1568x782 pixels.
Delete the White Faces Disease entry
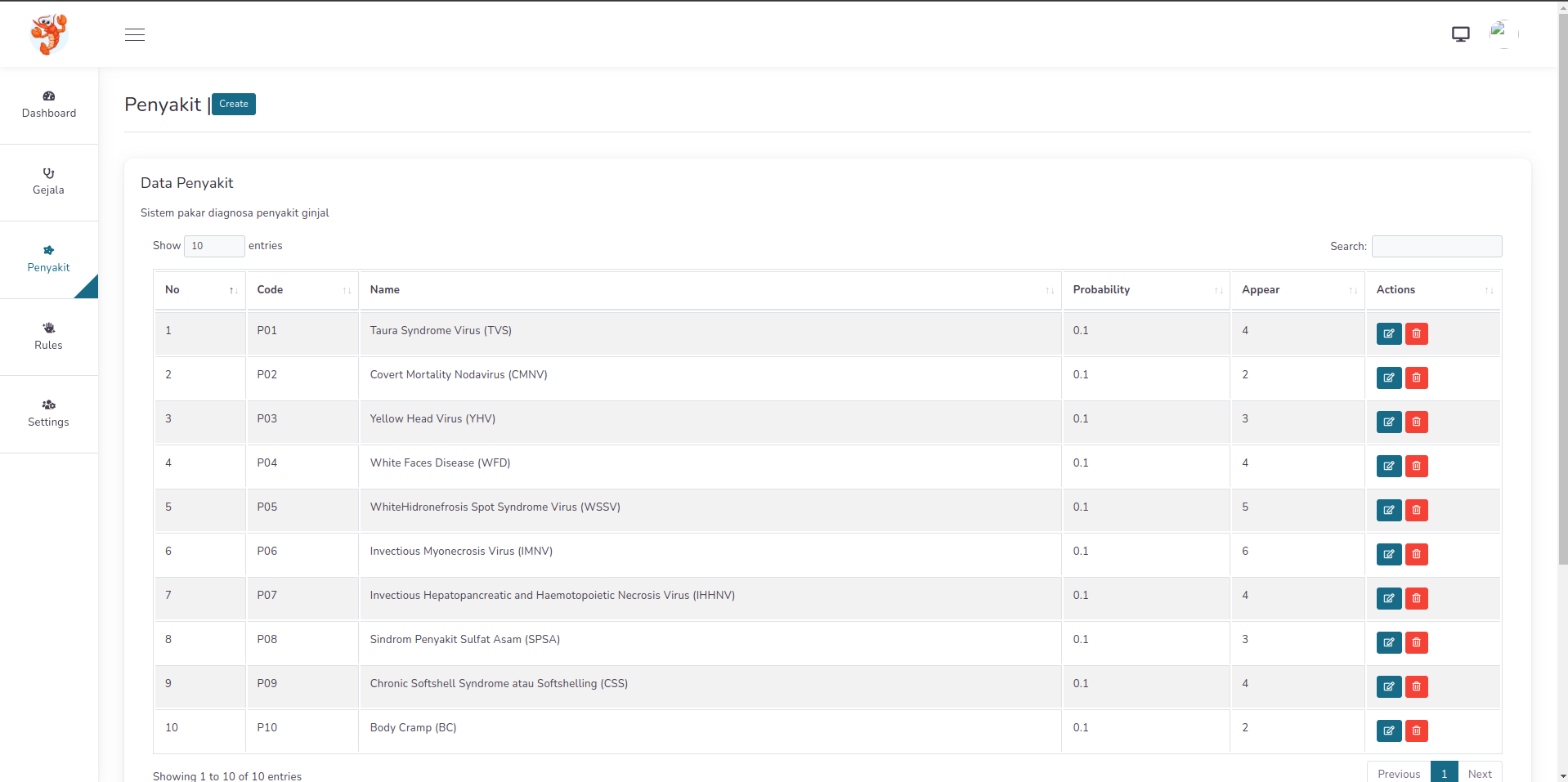click(x=1416, y=466)
